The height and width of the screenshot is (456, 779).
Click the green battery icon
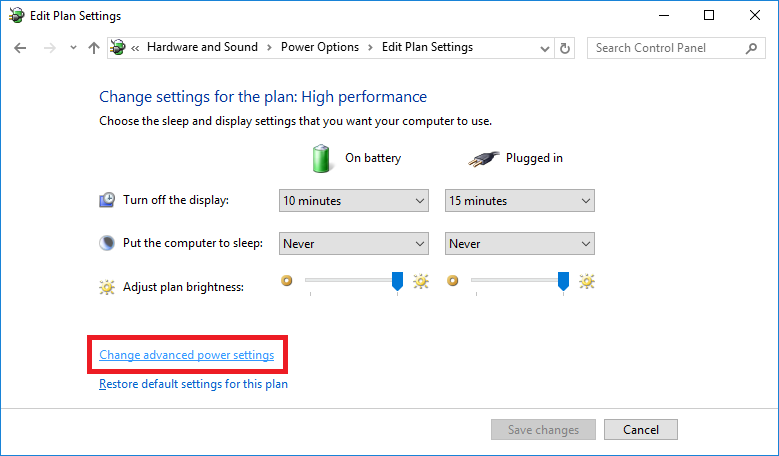pyautogui.click(x=321, y=158)
